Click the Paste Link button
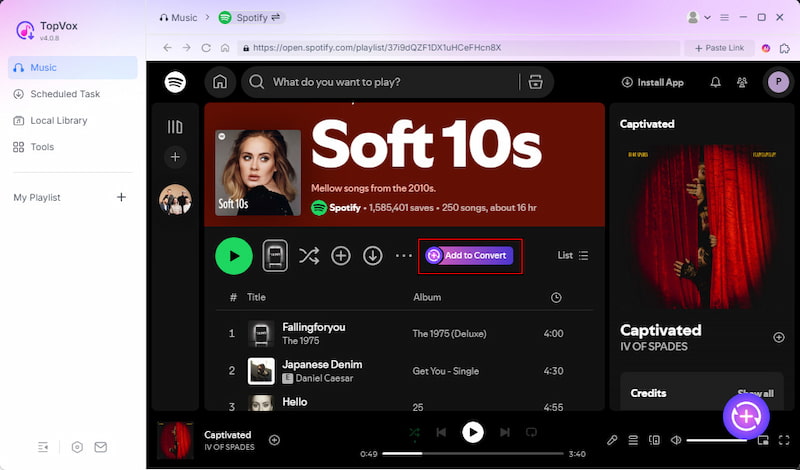Viewport: 800px width, 470px height. [x=719, y=47]
